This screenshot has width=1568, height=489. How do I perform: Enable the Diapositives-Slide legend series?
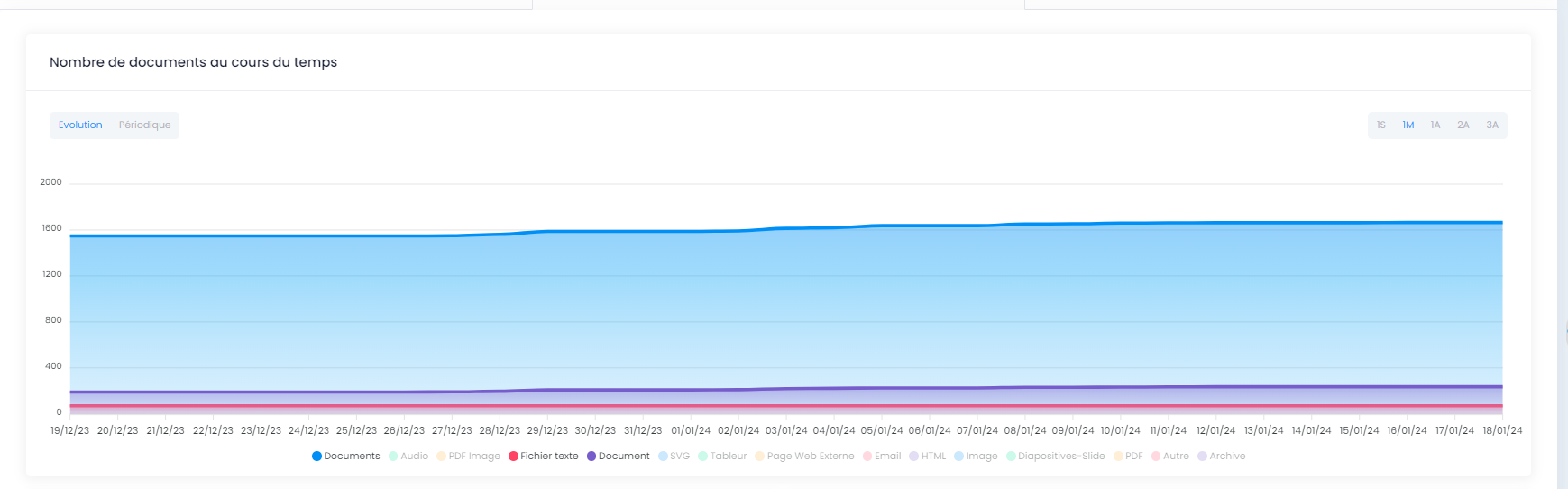[1056, 457]
